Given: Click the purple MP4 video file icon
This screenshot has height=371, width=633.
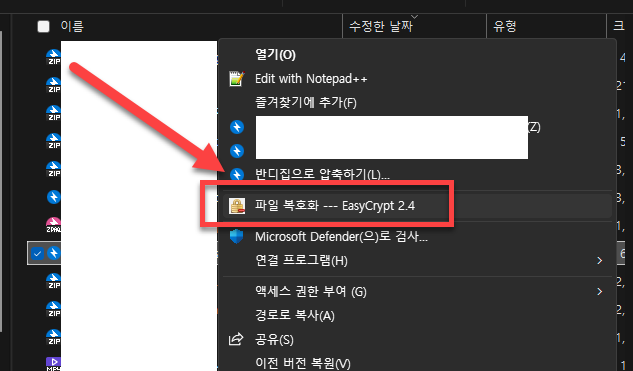Looking at the screenshot, I should click(x=54, y=363).
